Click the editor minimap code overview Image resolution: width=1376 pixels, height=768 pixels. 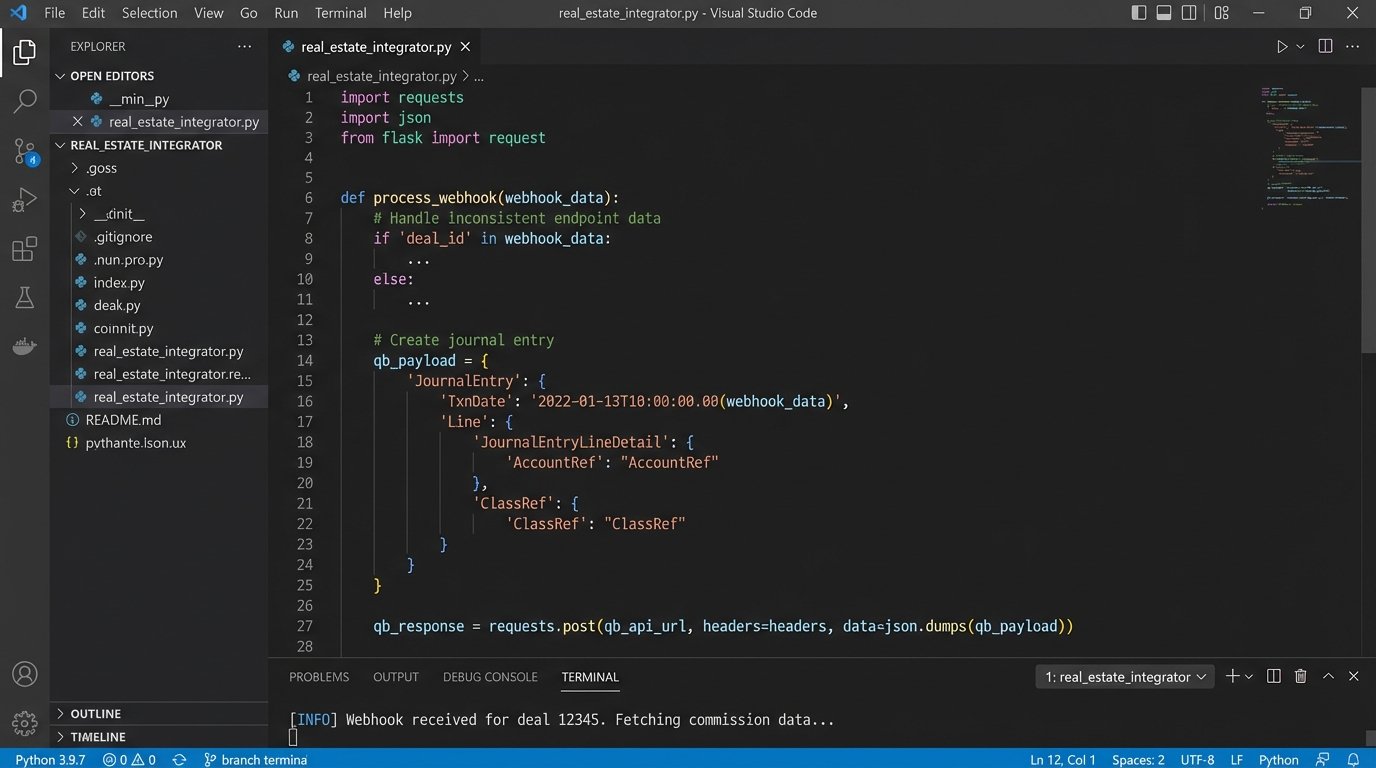pos(1310,150)
